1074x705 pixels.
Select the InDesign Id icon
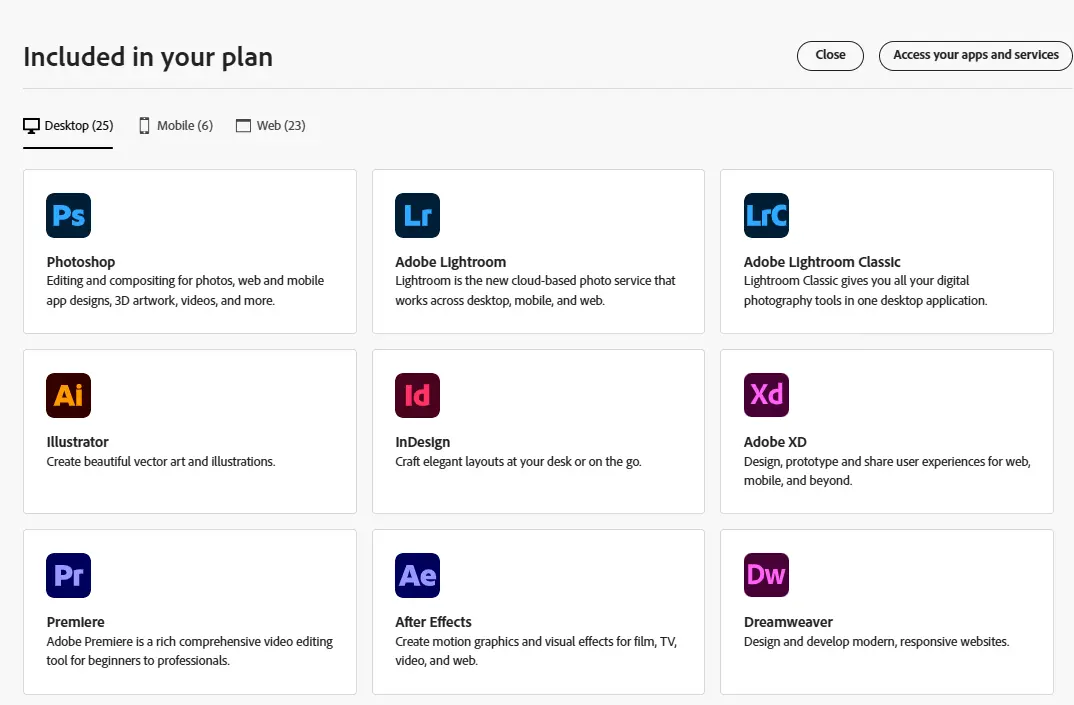[417, 395]
